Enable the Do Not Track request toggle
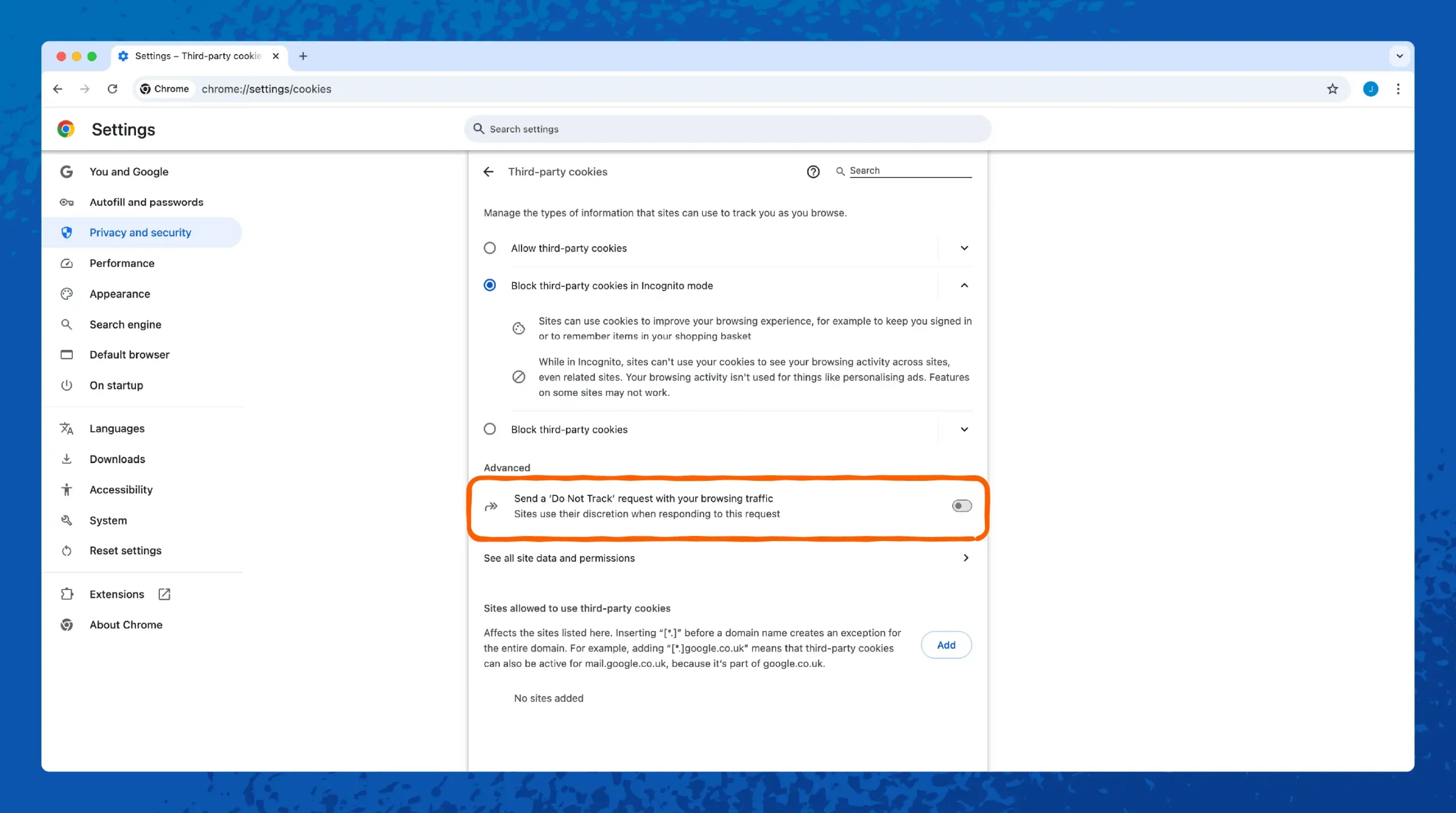The image size is (1456, 813). [x=961, y=506]
